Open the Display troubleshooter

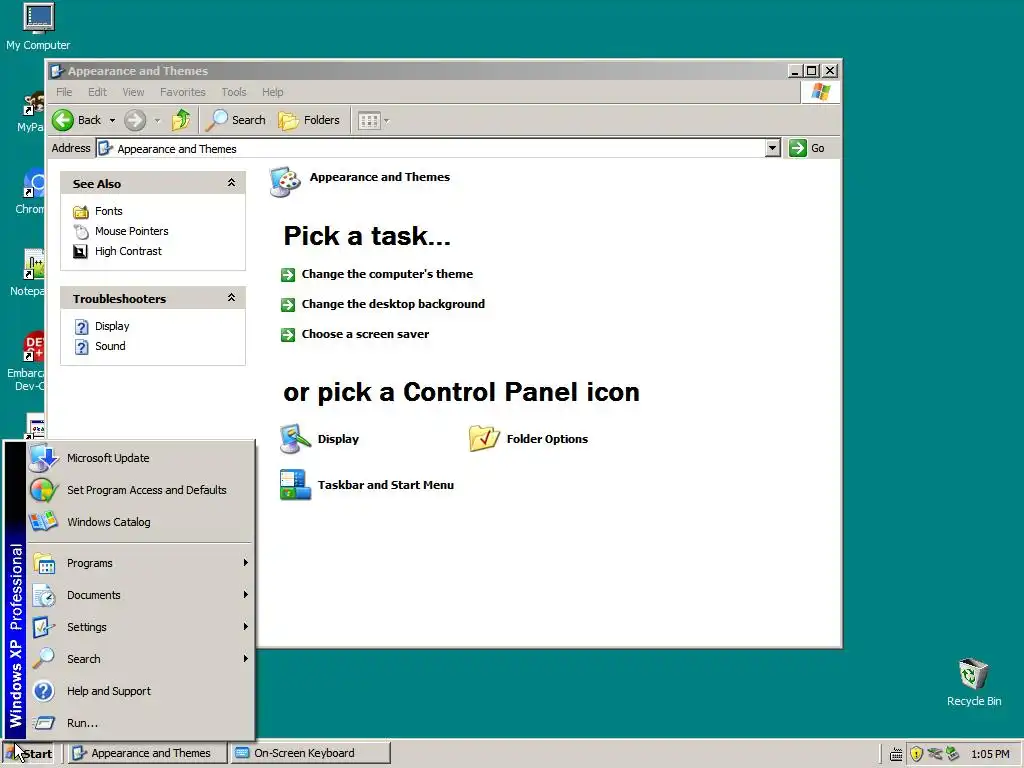coord(112,326)
